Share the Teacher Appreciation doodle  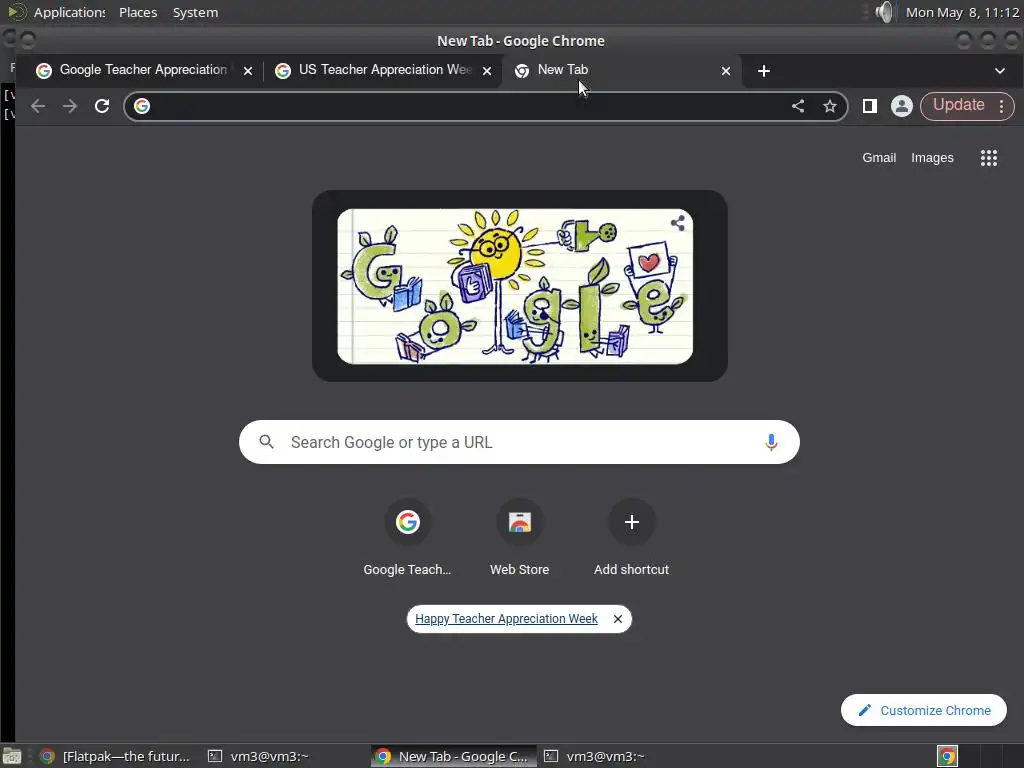[x=678, y=223]
